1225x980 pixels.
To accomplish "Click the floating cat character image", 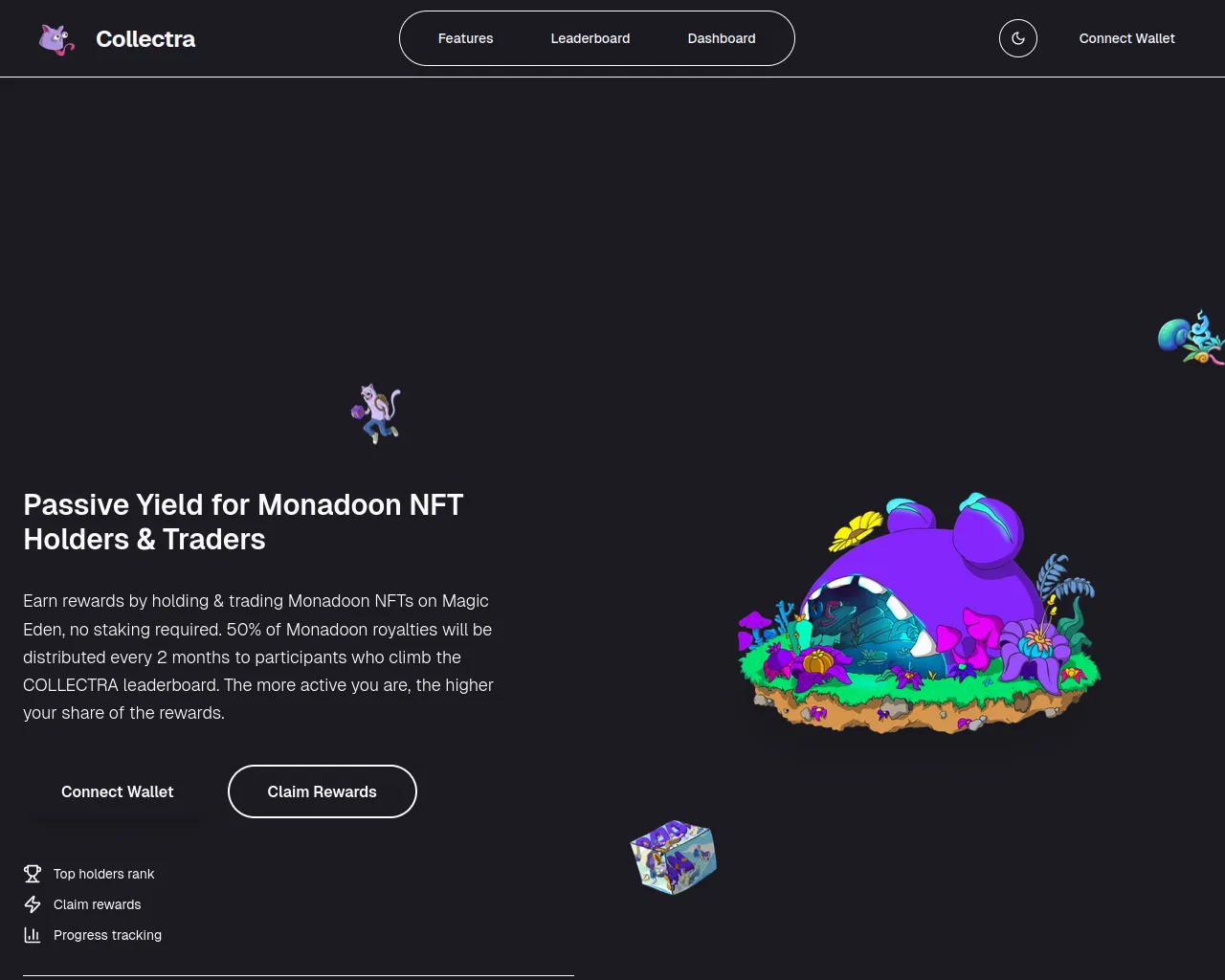I will pyautogui.click(x=376, y=413).
